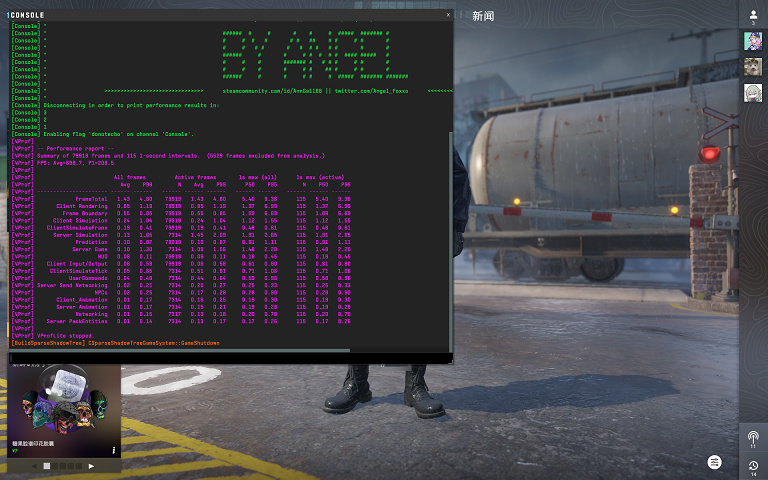Screen dimensions: 768x480
Task: Click the console vertical scrollbar
Action: [x=451, y=241]
